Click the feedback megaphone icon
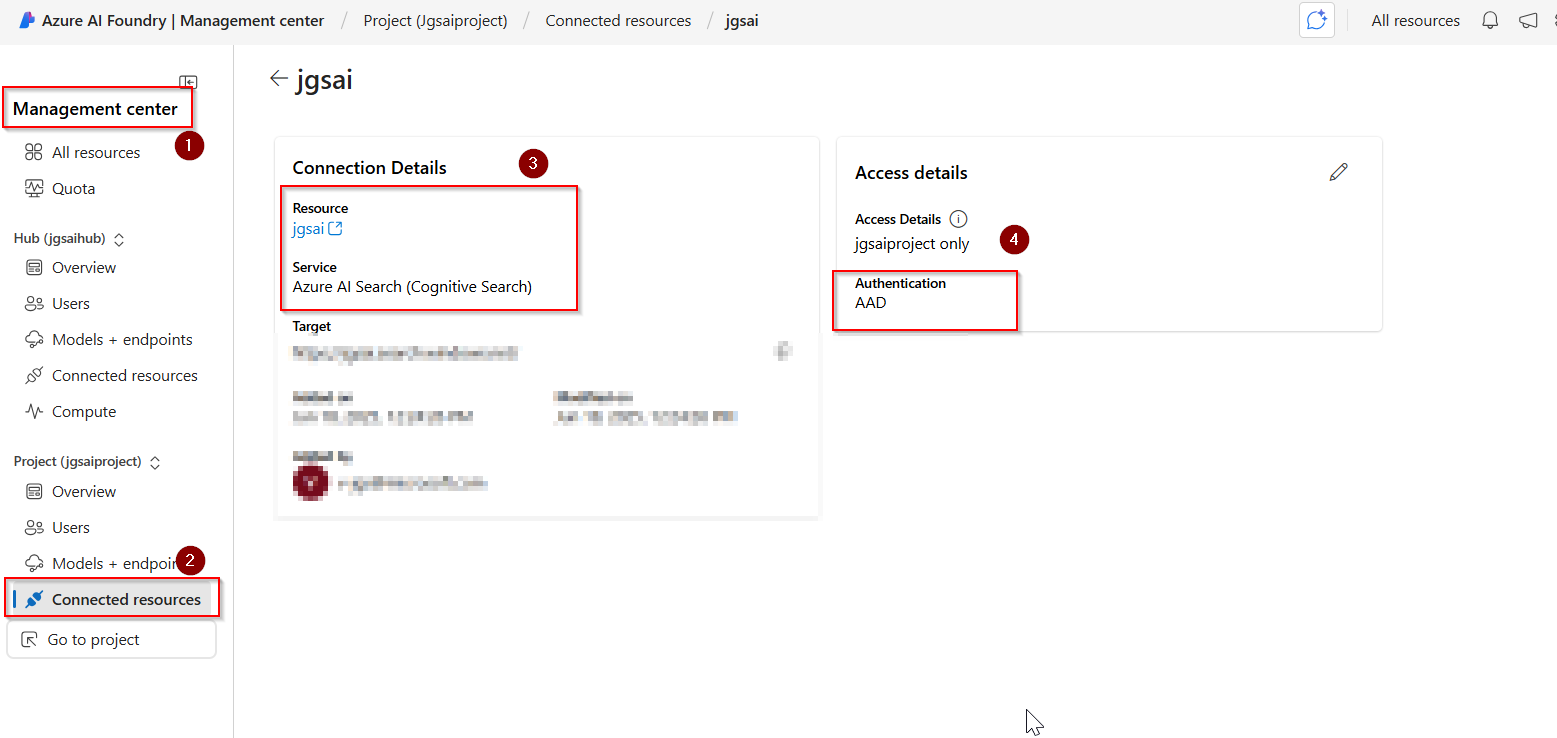Viewport: 1557px width, 738px height. point(1528,20)
